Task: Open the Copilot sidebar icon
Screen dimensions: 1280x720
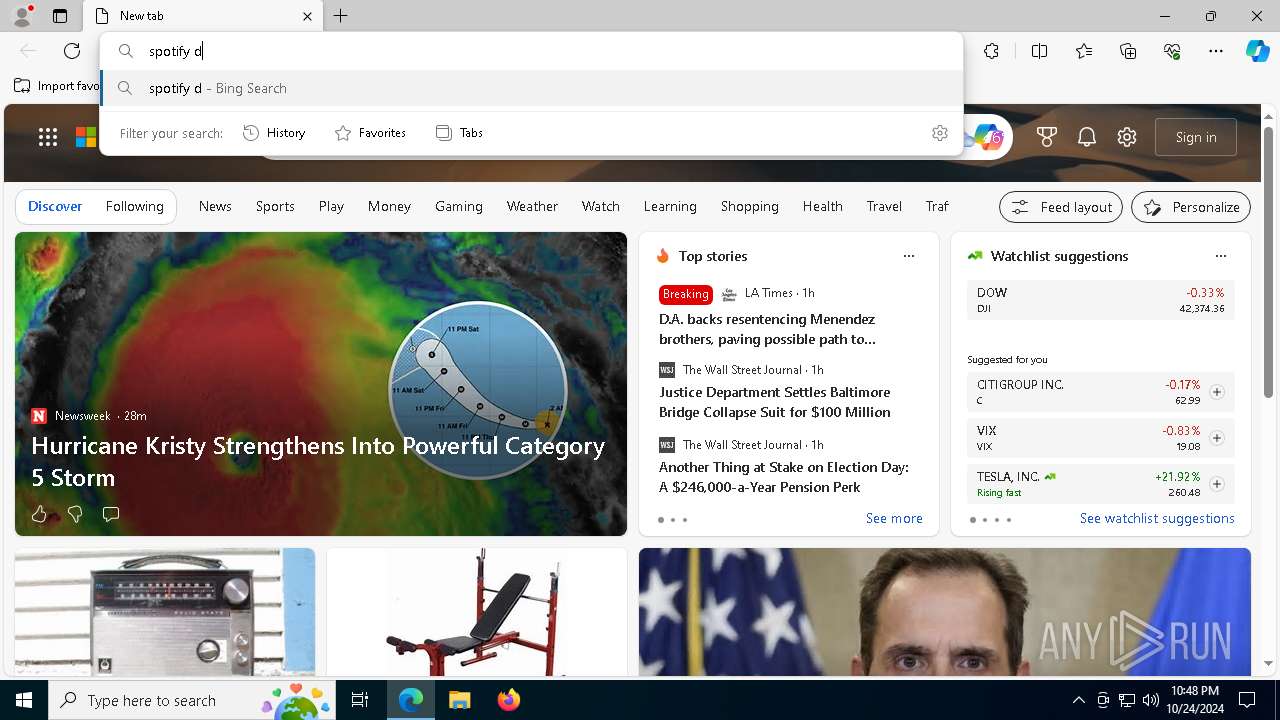Action: click(x=1257, y=51)
